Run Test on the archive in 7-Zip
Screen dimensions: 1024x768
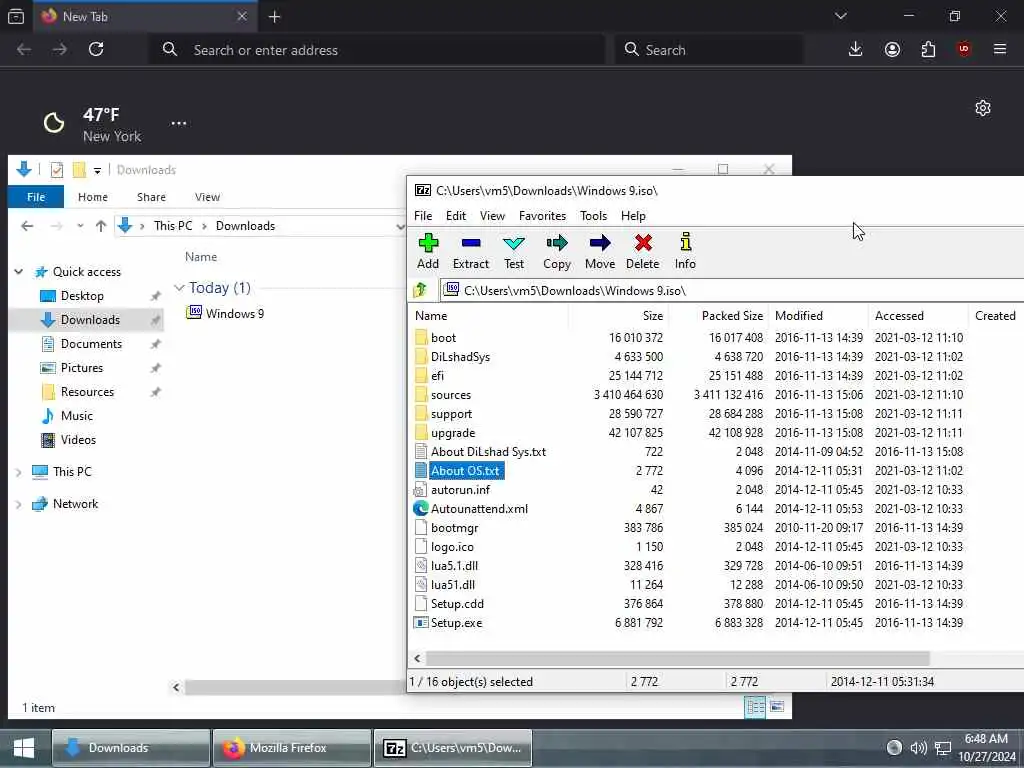tap(514, 251)
